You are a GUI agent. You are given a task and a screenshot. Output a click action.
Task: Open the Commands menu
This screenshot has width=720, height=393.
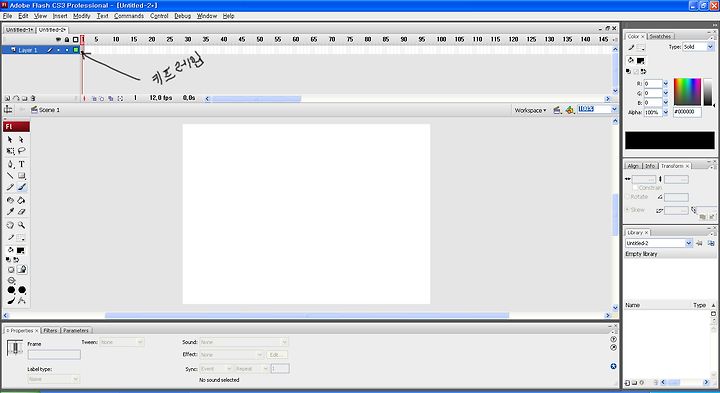click(129, 16)
